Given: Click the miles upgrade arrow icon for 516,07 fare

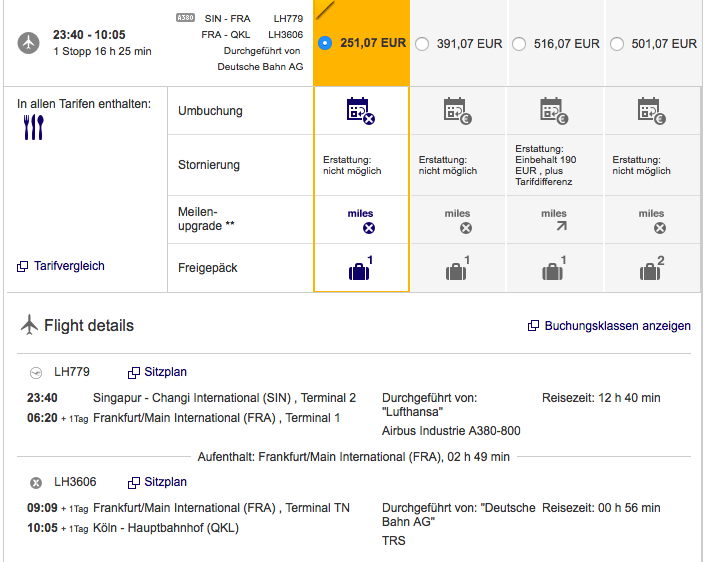Looking at the screenshot, I should point(554,228).
